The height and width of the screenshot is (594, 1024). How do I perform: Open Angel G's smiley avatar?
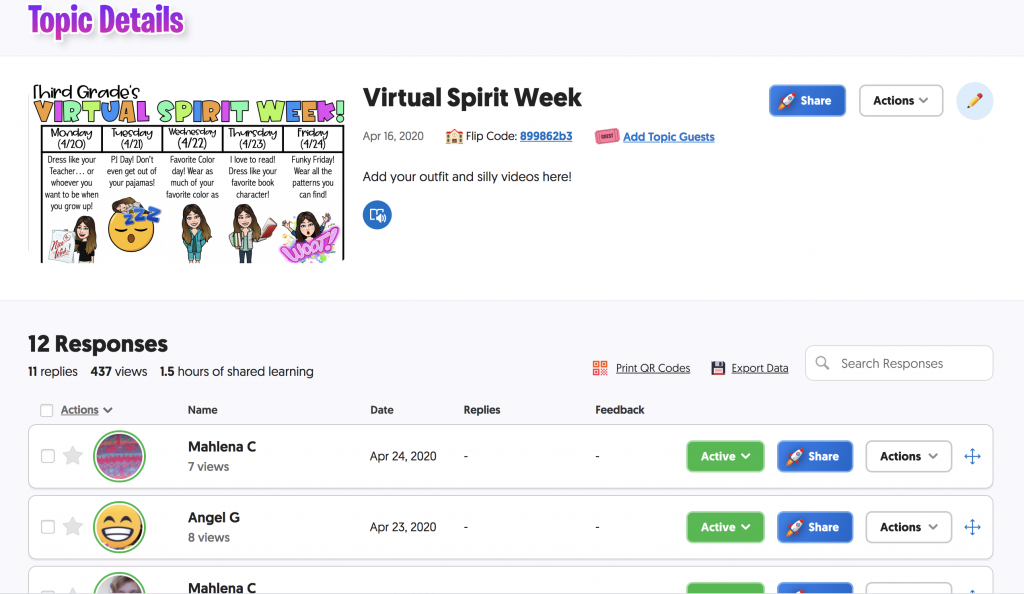[x=119, y=527]
